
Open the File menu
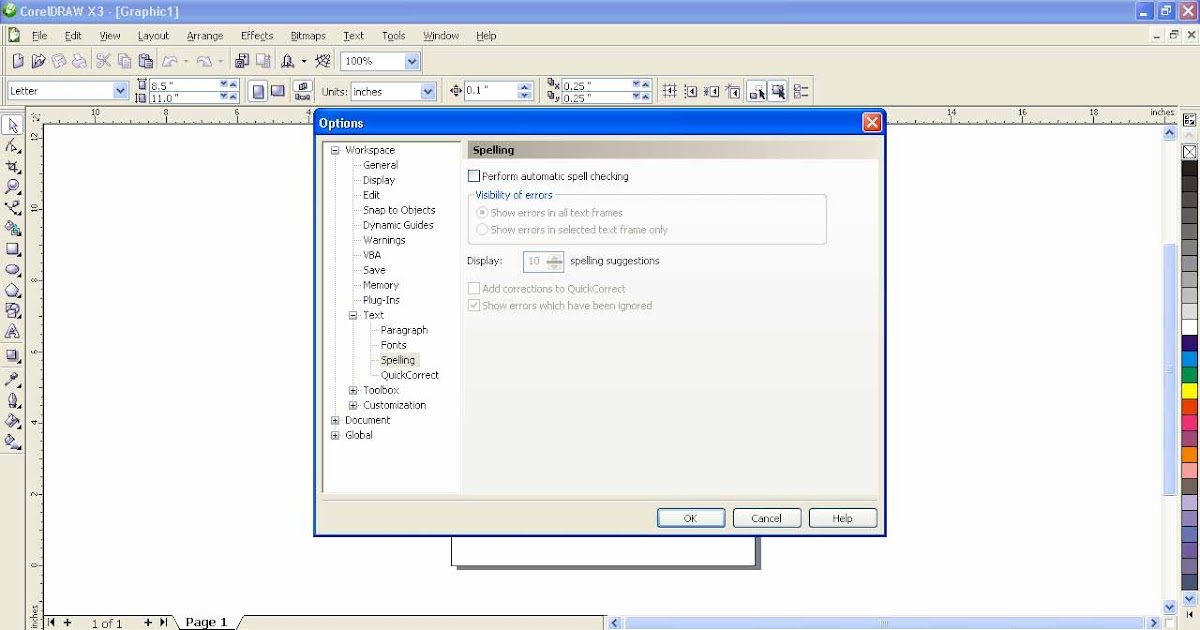(39, 35)
